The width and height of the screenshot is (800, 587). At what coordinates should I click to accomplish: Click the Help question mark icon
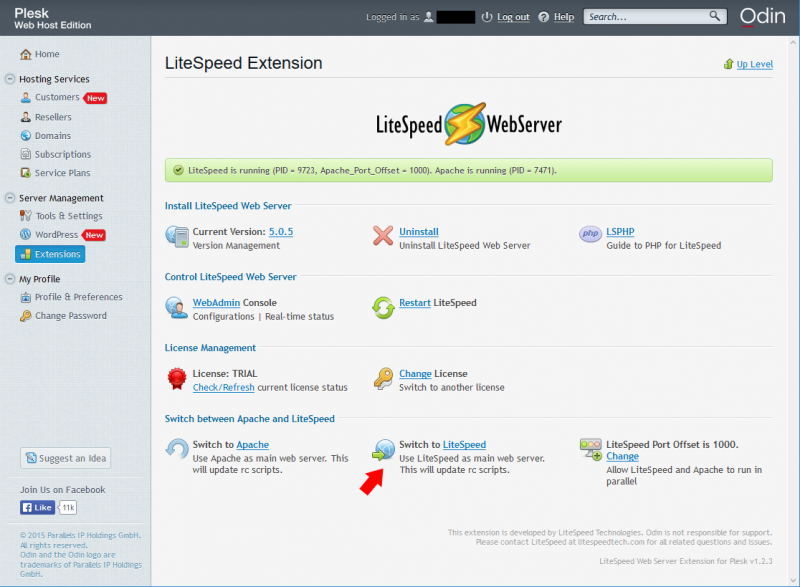(x=544, y=17)
